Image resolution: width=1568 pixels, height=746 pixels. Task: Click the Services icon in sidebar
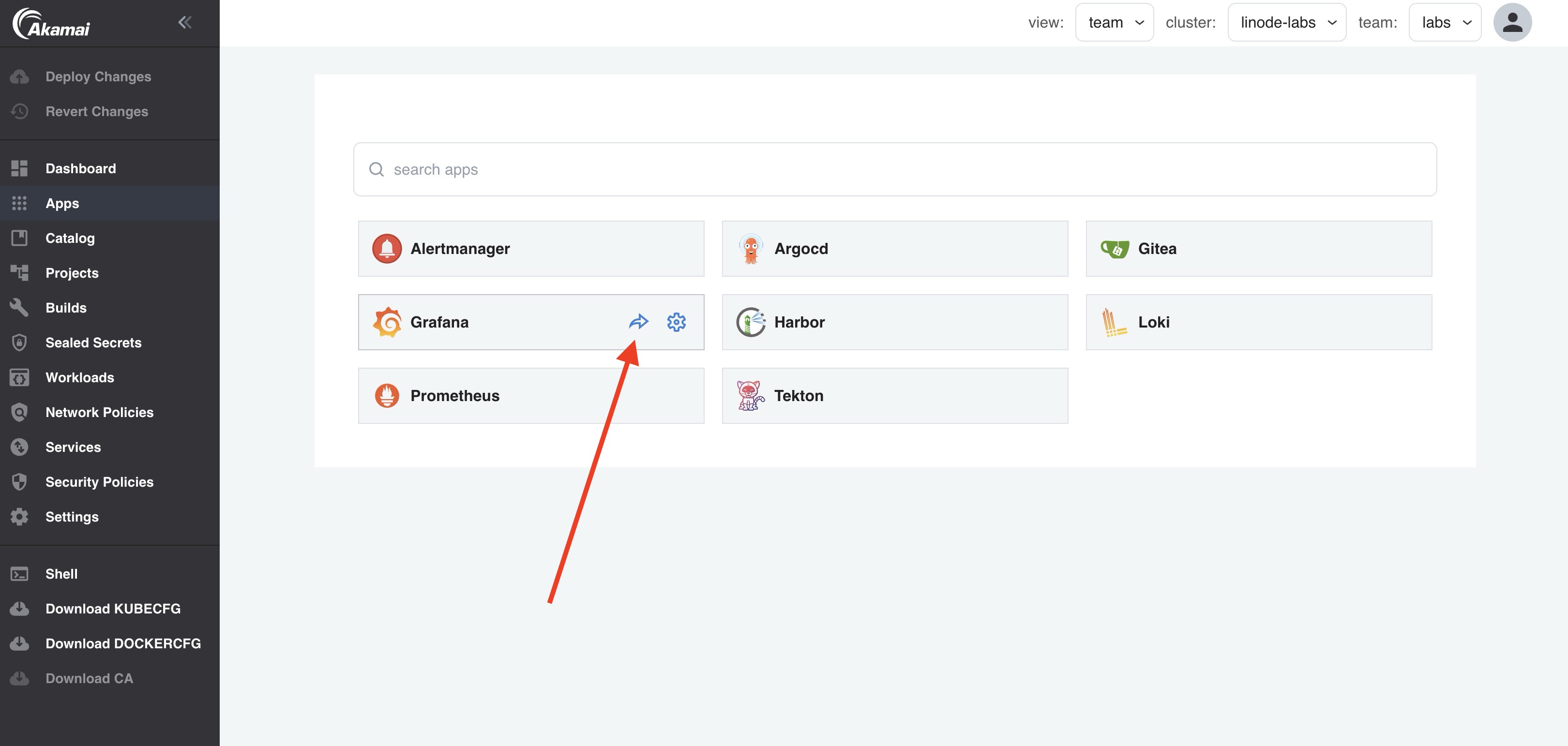click(x=19, y=447)
